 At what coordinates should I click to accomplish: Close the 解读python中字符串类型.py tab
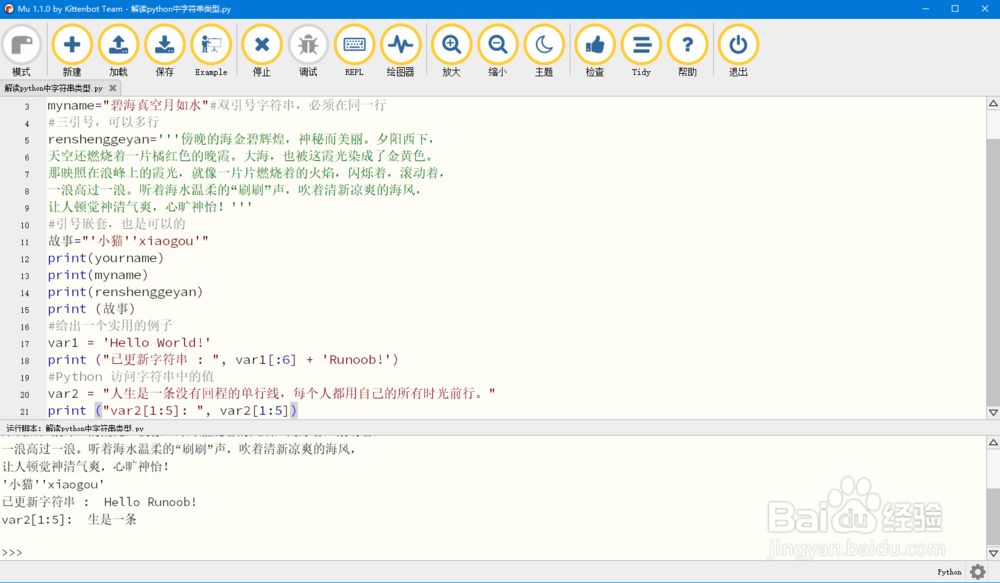113,88
